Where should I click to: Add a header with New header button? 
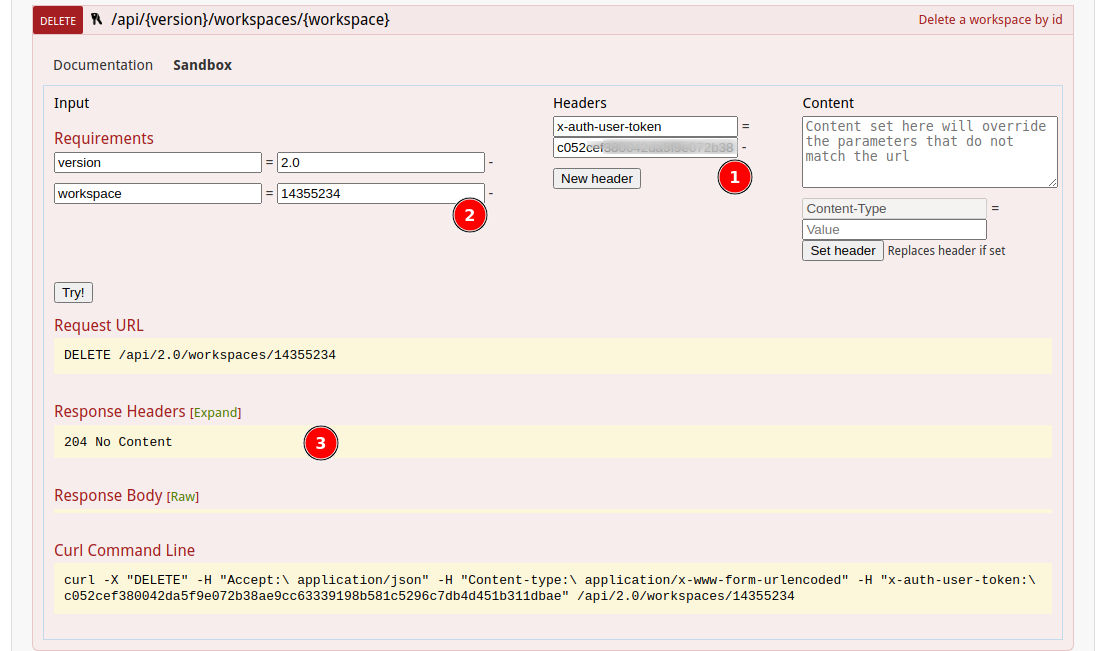pos(597,179)
